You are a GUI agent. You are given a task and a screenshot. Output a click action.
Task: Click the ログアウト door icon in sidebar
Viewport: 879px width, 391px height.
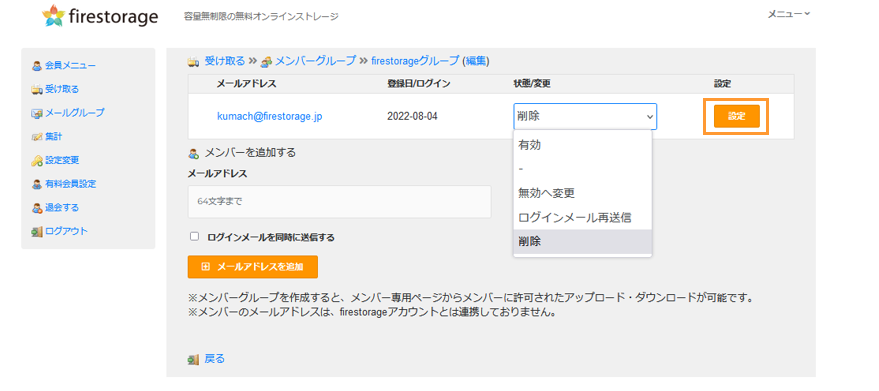click(x=37, y=231)
